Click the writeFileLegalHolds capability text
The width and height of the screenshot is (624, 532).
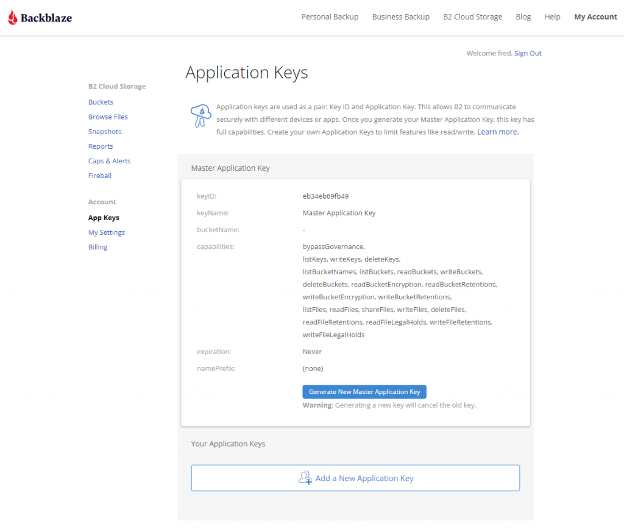(x=333, y=335)
